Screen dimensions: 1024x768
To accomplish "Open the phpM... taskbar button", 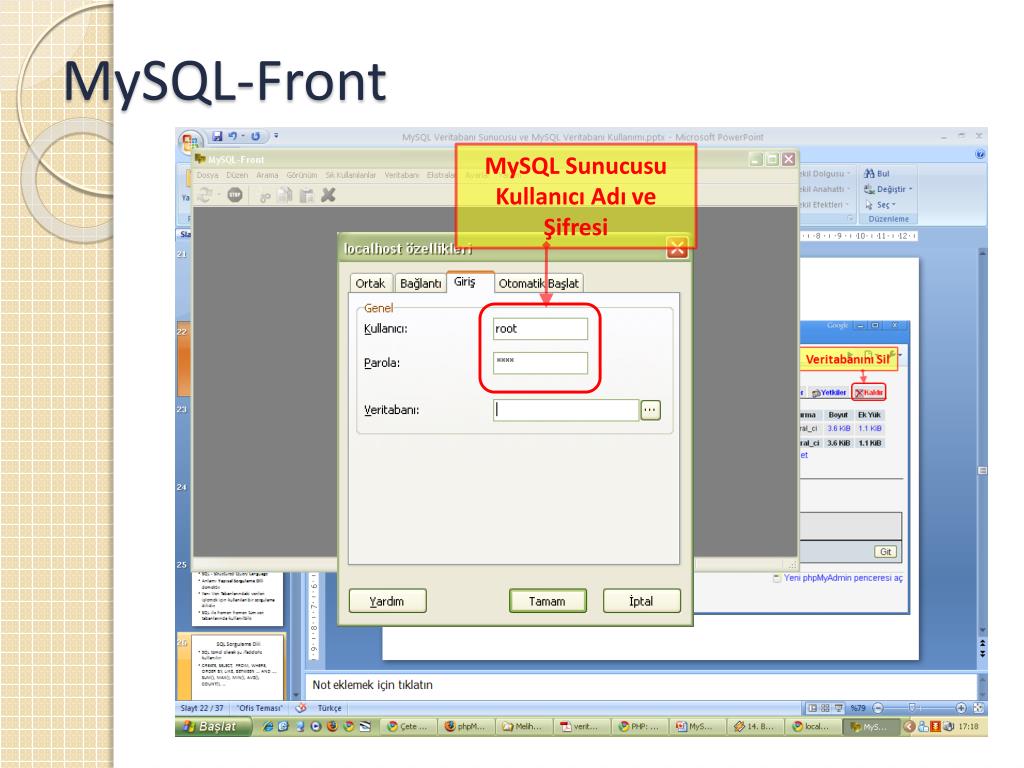I will [465, 726].
